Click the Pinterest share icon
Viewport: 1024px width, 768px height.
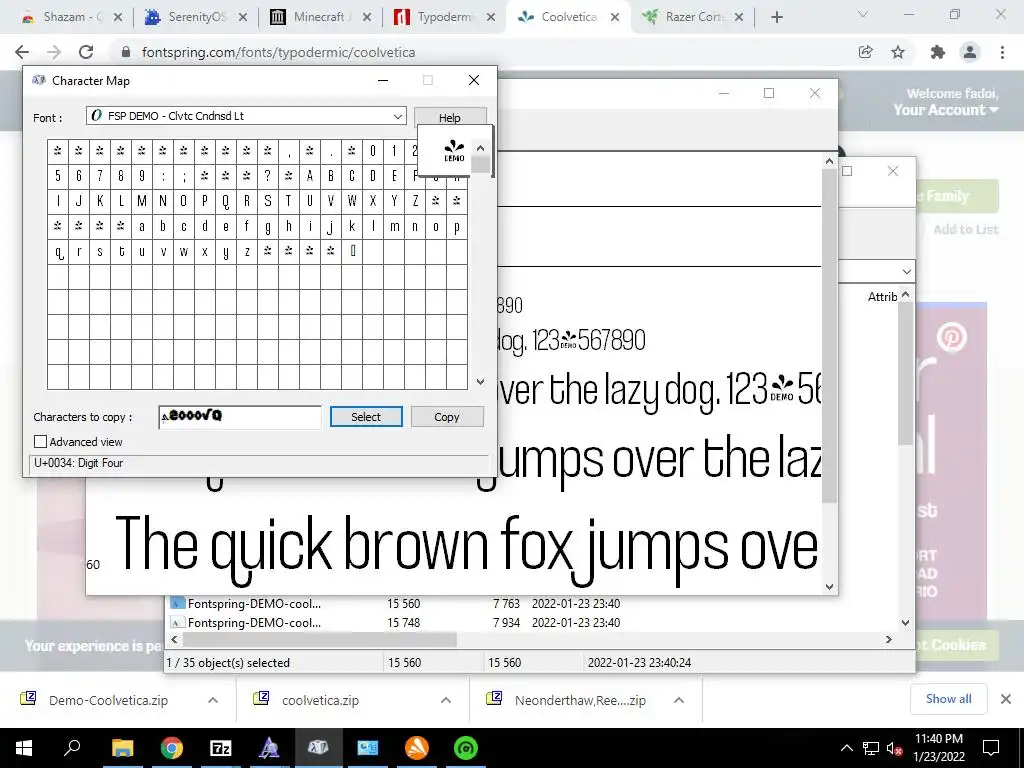pyautogui.click(x=952, y=338)
